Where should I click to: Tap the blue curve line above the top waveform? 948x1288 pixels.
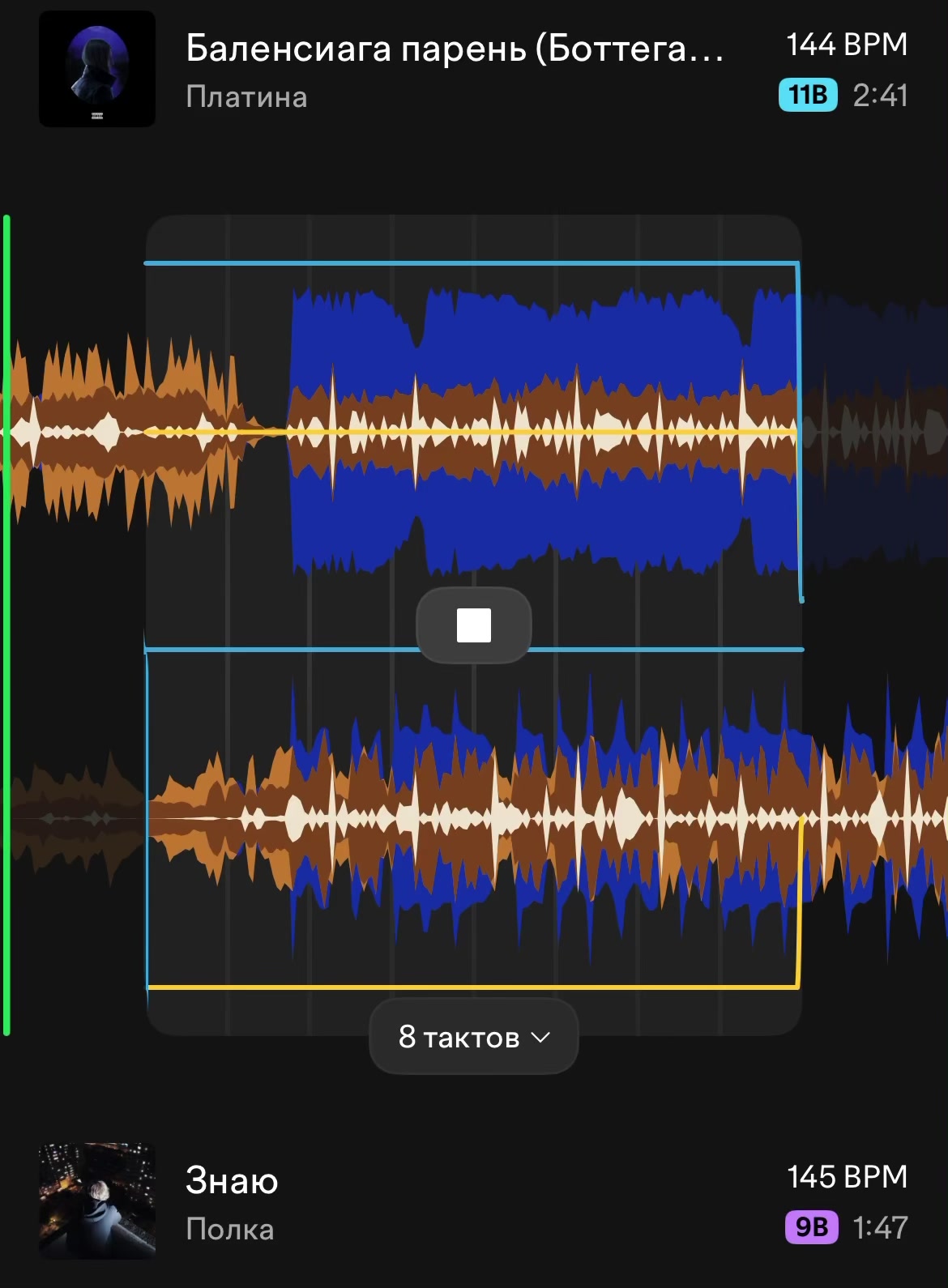click(472, 263)
